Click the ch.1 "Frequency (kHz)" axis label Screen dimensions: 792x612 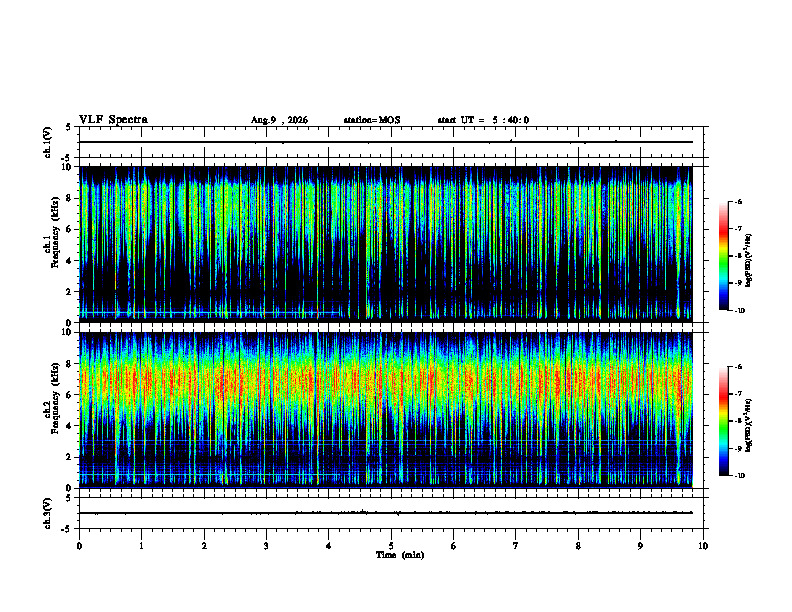55,232
